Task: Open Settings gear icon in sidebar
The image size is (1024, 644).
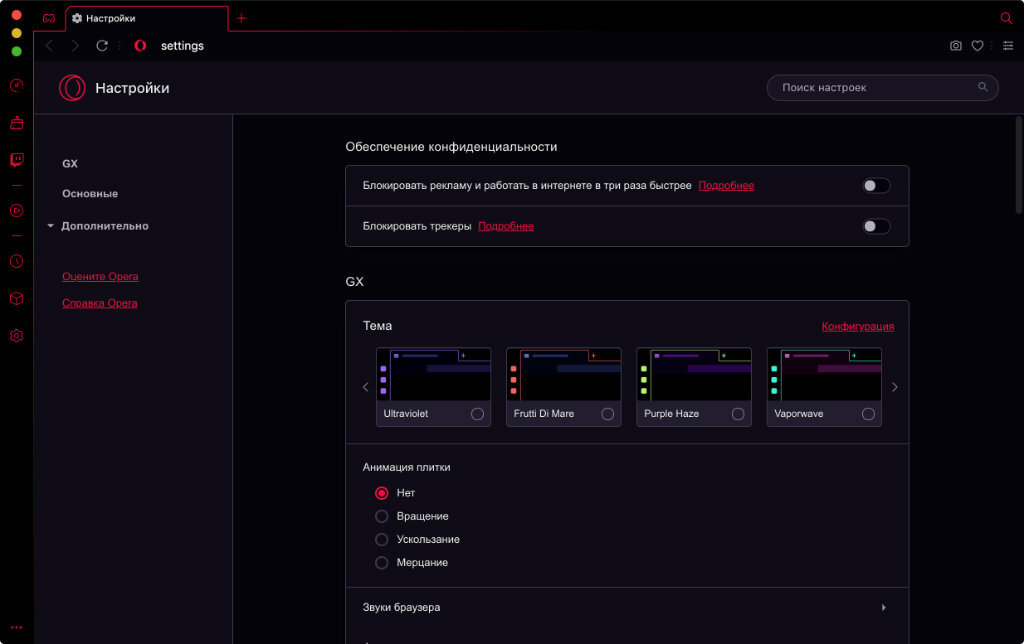Action: click(17, 336)
